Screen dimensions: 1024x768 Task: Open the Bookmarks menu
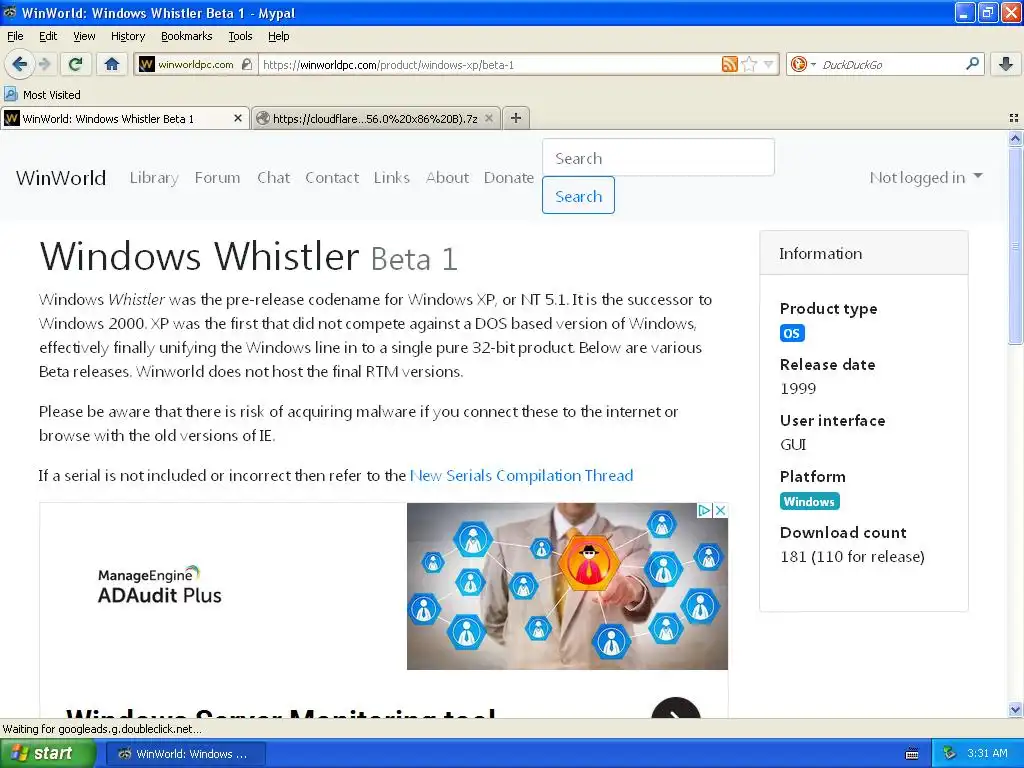(186, 36)
